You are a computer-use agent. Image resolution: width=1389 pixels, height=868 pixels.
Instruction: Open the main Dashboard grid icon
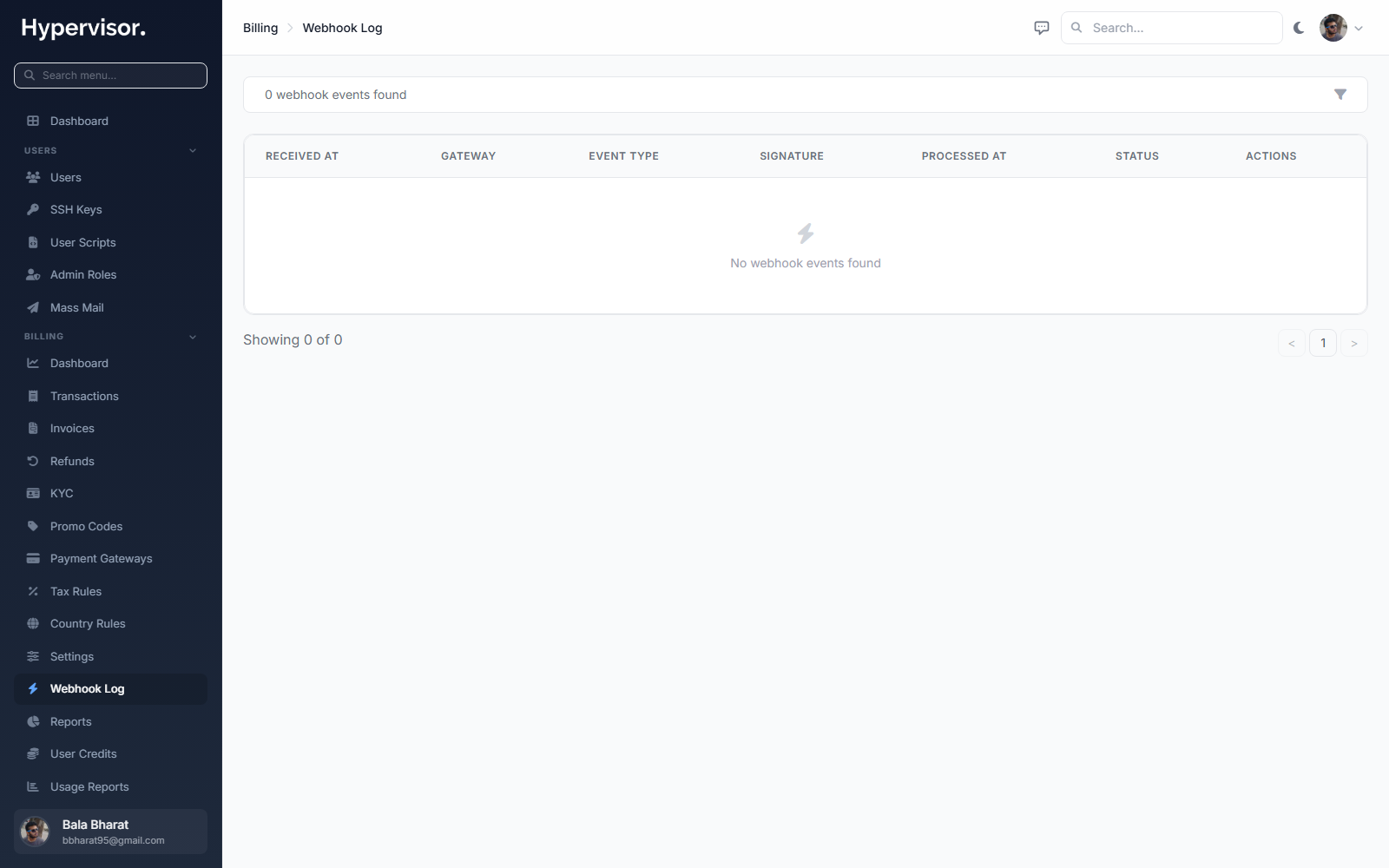(x=33, y=121)
